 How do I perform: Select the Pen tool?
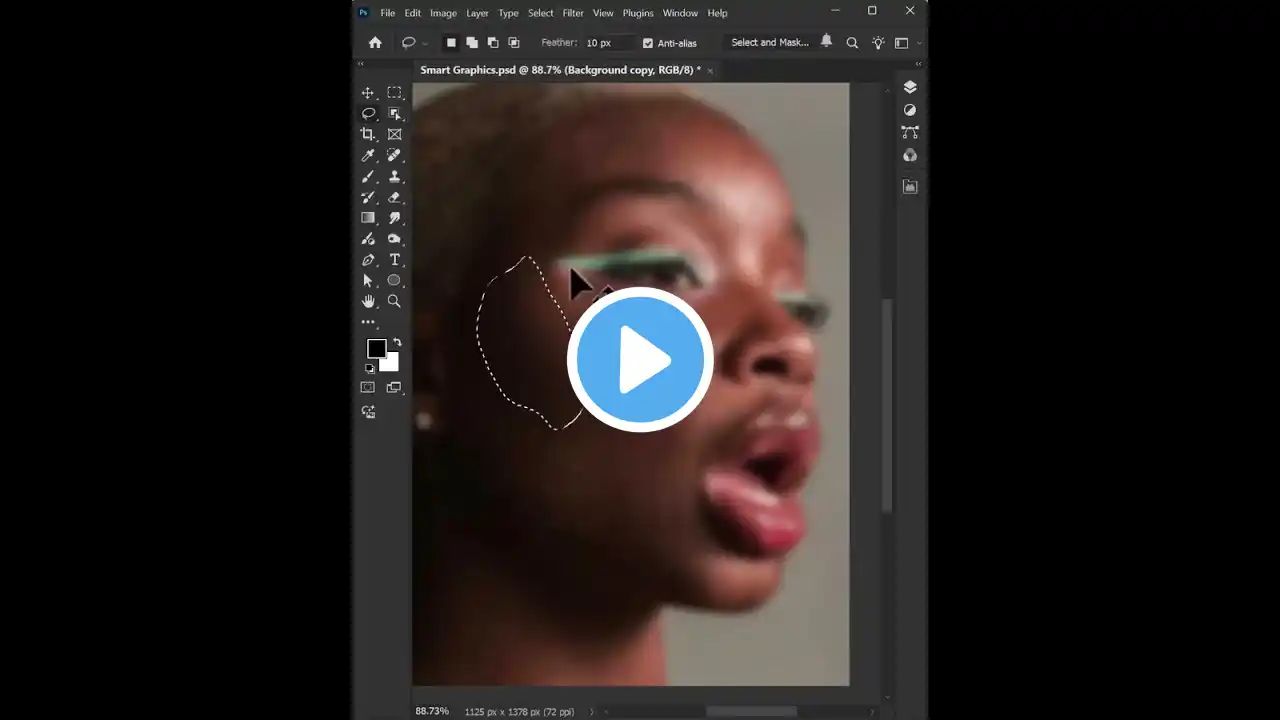click(368, 260)
